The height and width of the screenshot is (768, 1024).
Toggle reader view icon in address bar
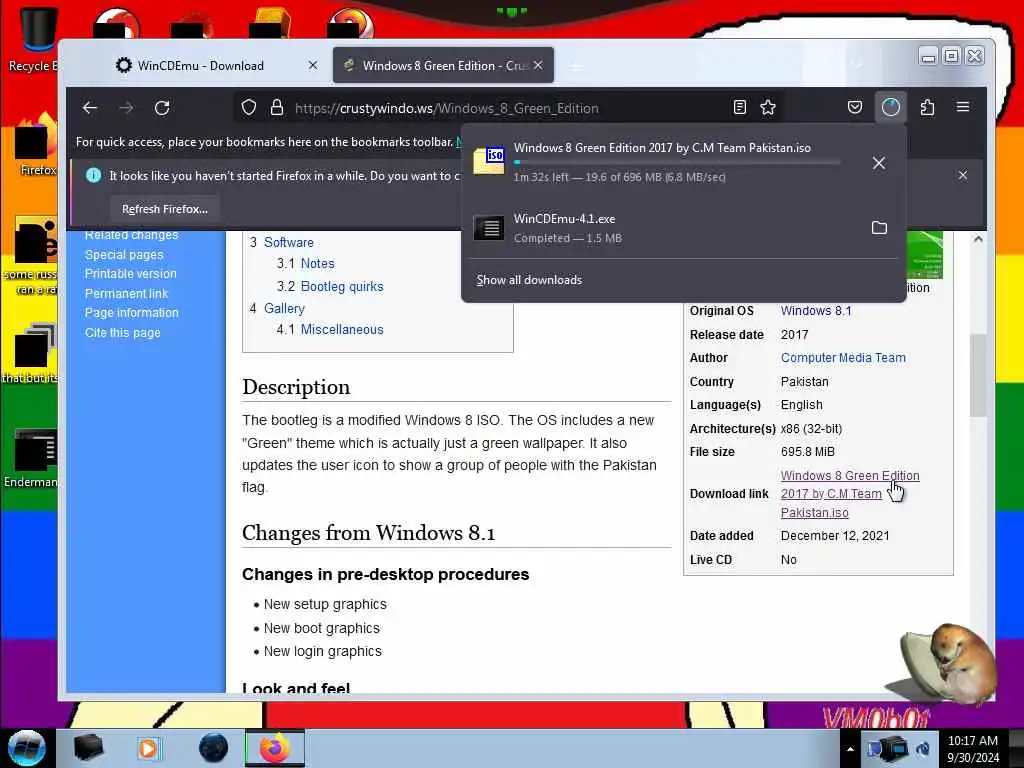click(739, 107)
